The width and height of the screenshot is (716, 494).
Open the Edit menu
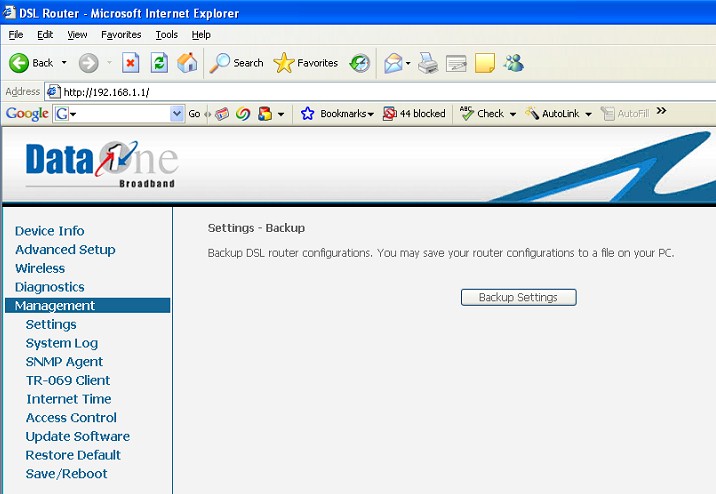(x=45, y=35)
